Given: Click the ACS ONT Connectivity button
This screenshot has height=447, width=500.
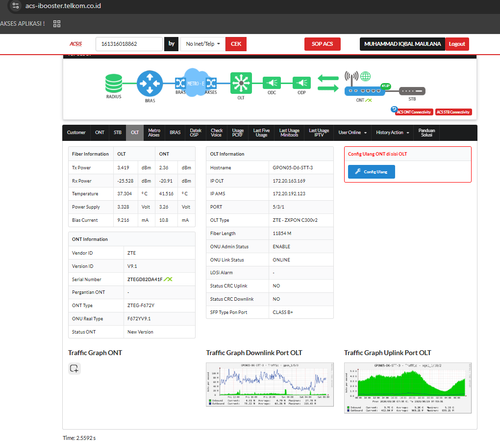Looking at the screenshot, I should tap(414, 112).
